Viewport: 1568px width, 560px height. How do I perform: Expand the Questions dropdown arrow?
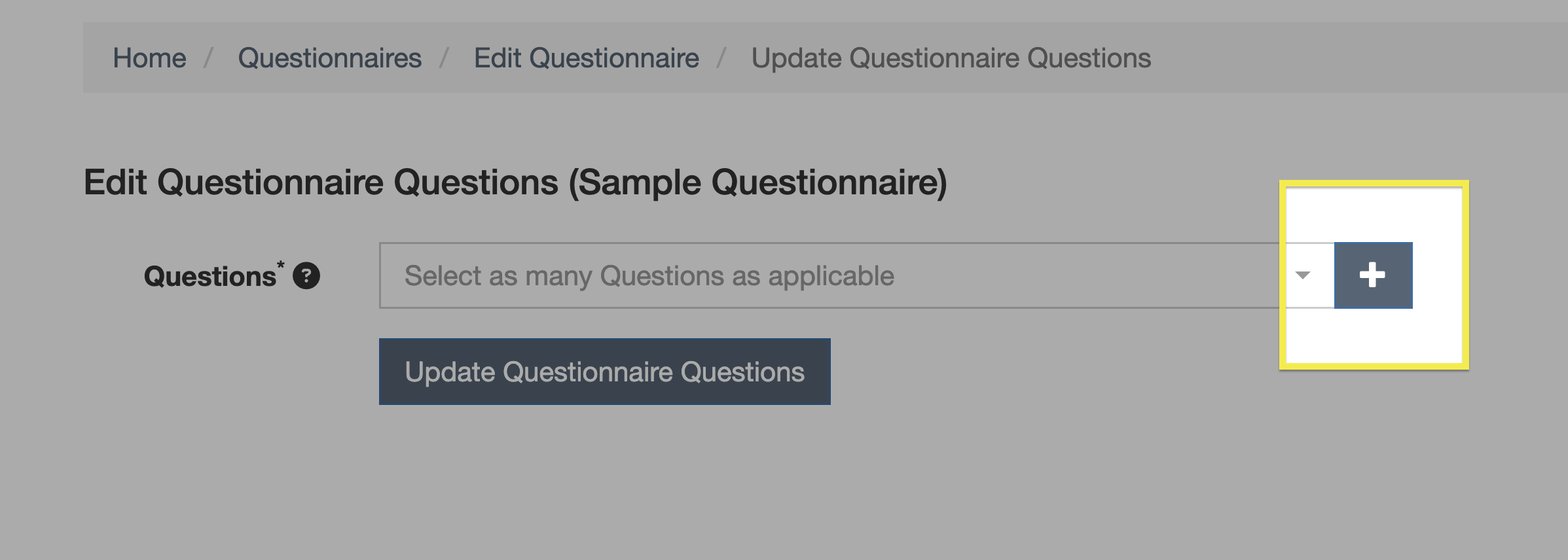1303,275
